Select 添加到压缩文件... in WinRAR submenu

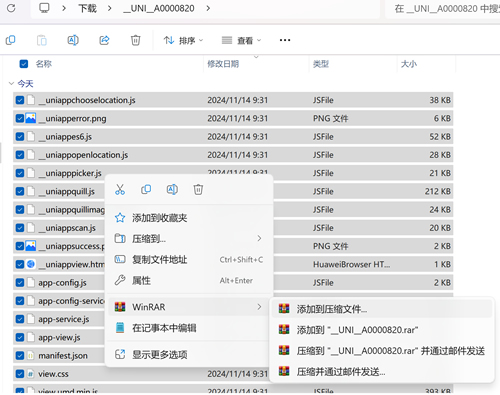[x=382, y=309]
